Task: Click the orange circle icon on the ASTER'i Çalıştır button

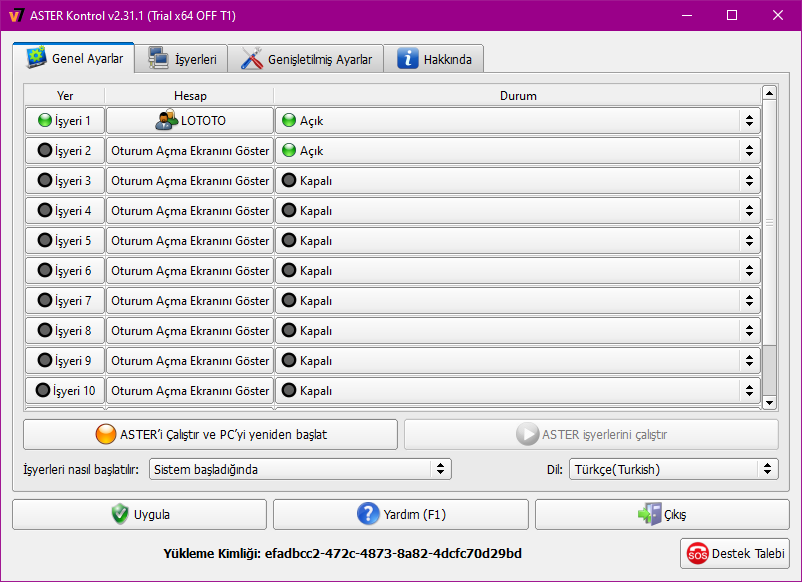Action: click(x=106, y=434)
